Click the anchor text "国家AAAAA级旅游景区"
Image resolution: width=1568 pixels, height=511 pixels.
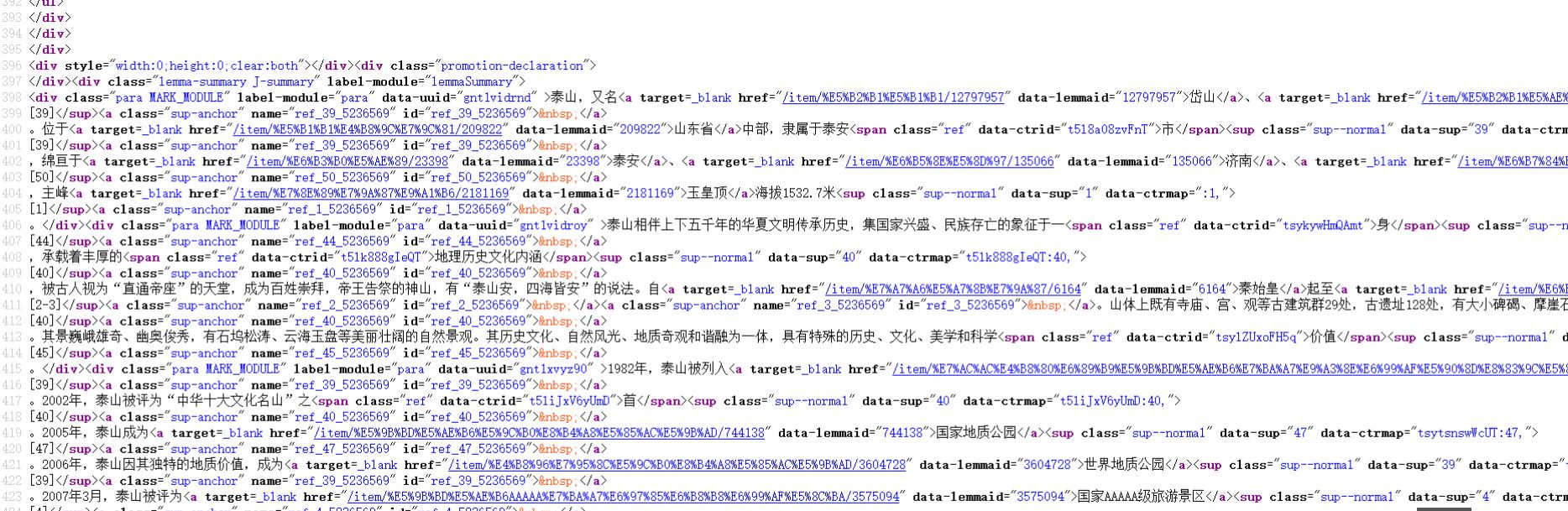click(1142, 497)
